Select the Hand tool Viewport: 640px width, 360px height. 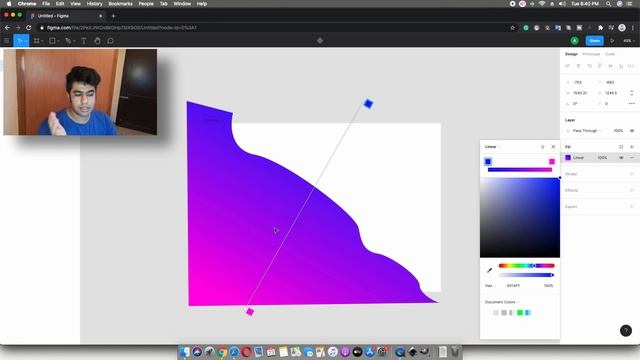click(97, 41)
